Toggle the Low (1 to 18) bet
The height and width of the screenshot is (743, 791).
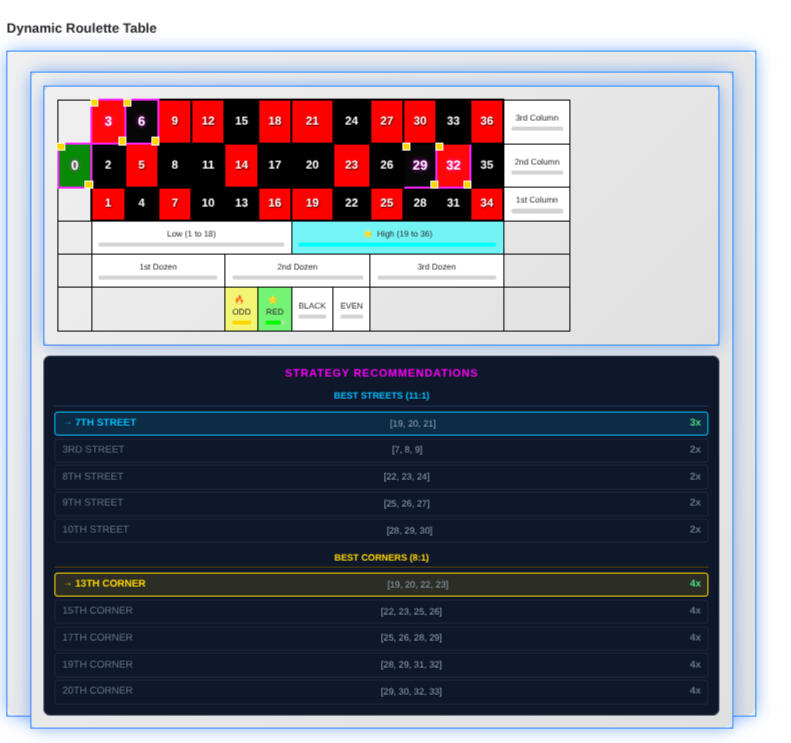(x=191, y=237)
